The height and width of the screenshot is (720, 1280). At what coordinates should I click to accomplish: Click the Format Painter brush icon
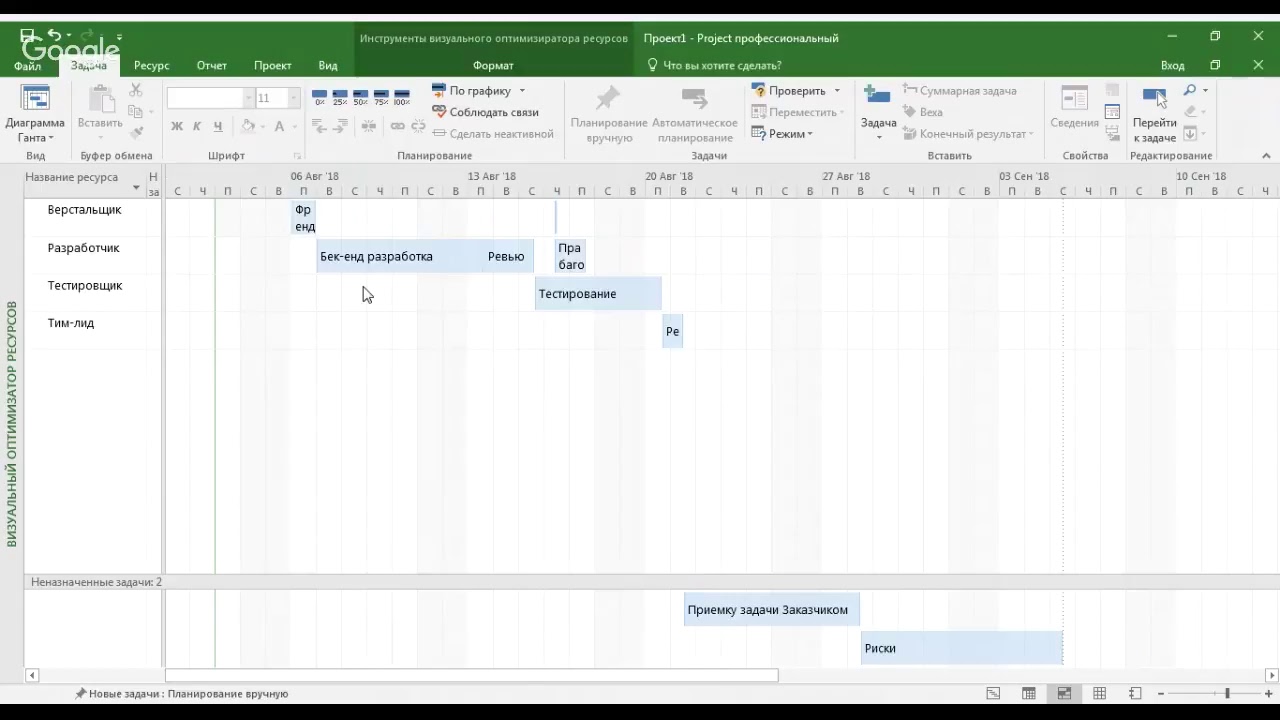136,133
